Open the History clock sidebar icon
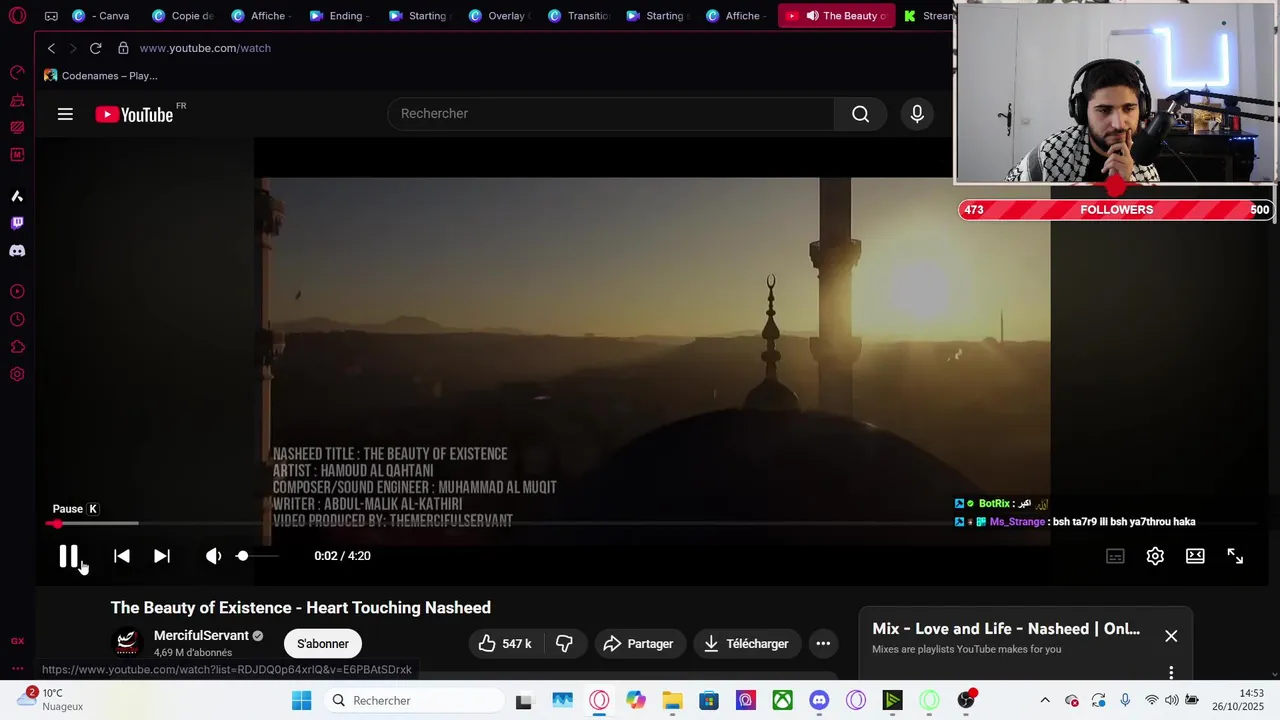Viewport: 1280px width, 720px height. [17, 320]
